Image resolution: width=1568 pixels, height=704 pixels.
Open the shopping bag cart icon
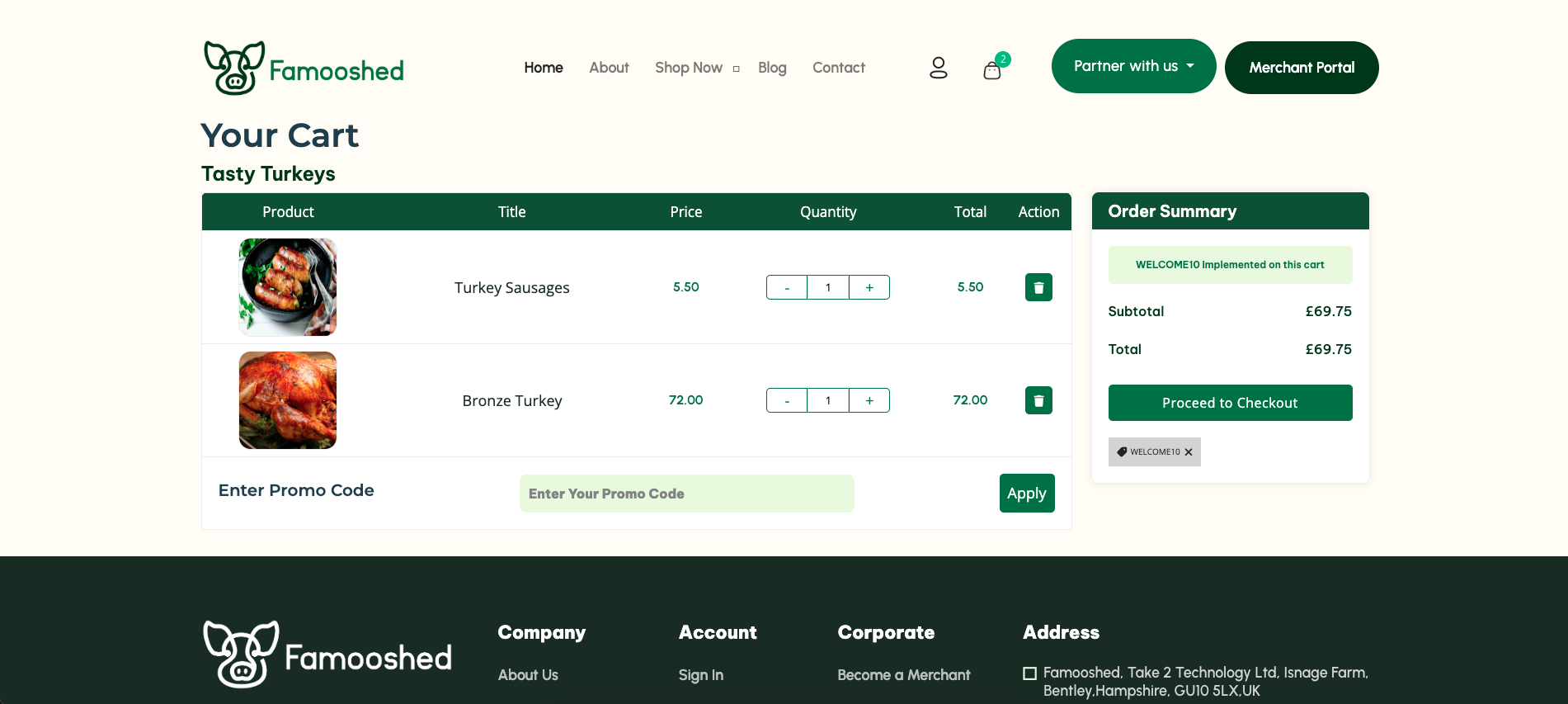[x=992, y=70]
